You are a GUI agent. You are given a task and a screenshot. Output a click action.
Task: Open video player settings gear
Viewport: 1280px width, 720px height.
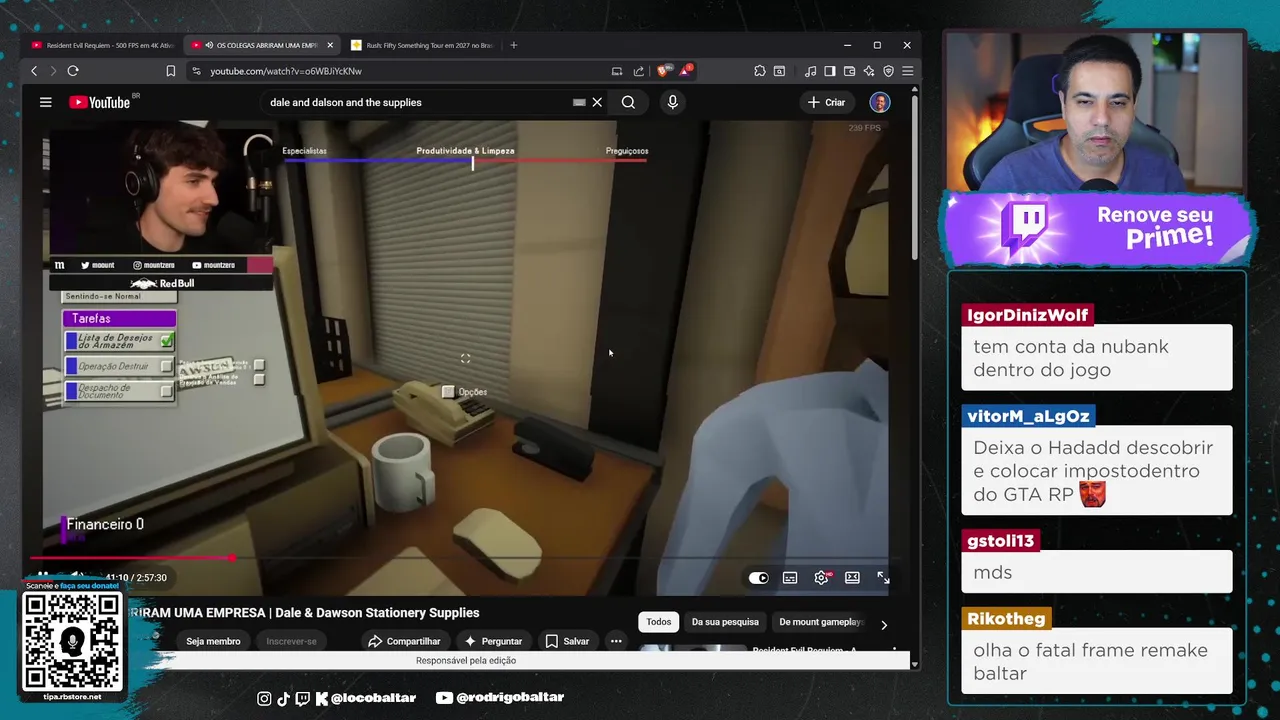tap(822, 578)
